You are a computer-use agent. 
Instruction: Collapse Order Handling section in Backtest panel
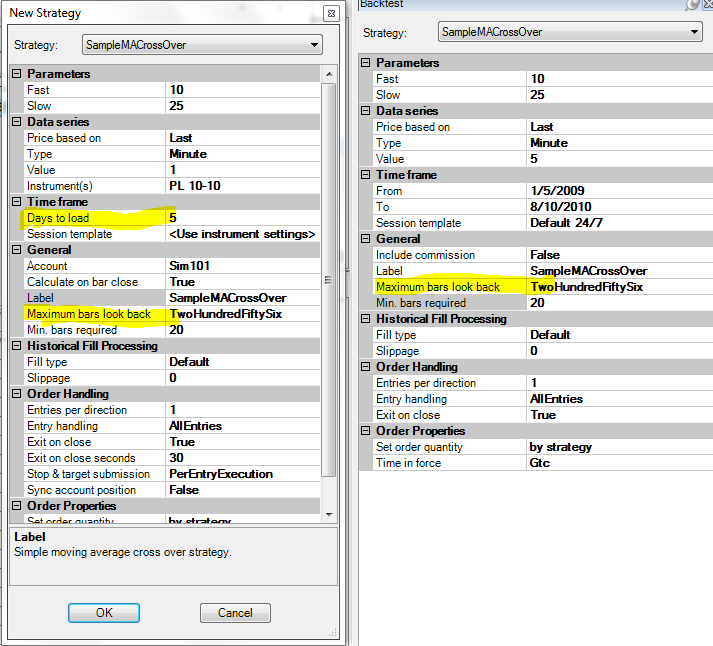coord(366,366)
